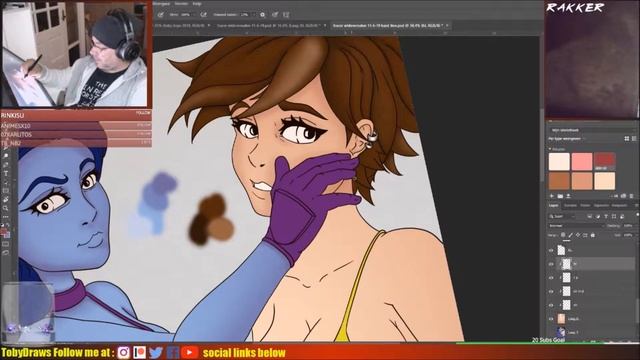The width and height of the screenshot is (640, 360).
Task: Open the Help menu
Action: (197, 3)
